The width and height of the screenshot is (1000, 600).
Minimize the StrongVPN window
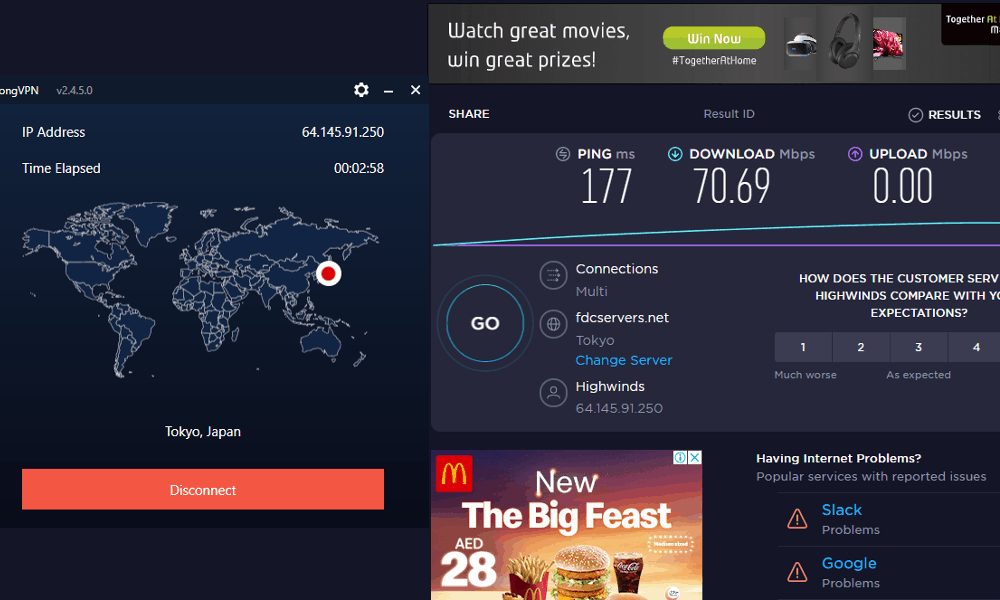pos(388,91)
